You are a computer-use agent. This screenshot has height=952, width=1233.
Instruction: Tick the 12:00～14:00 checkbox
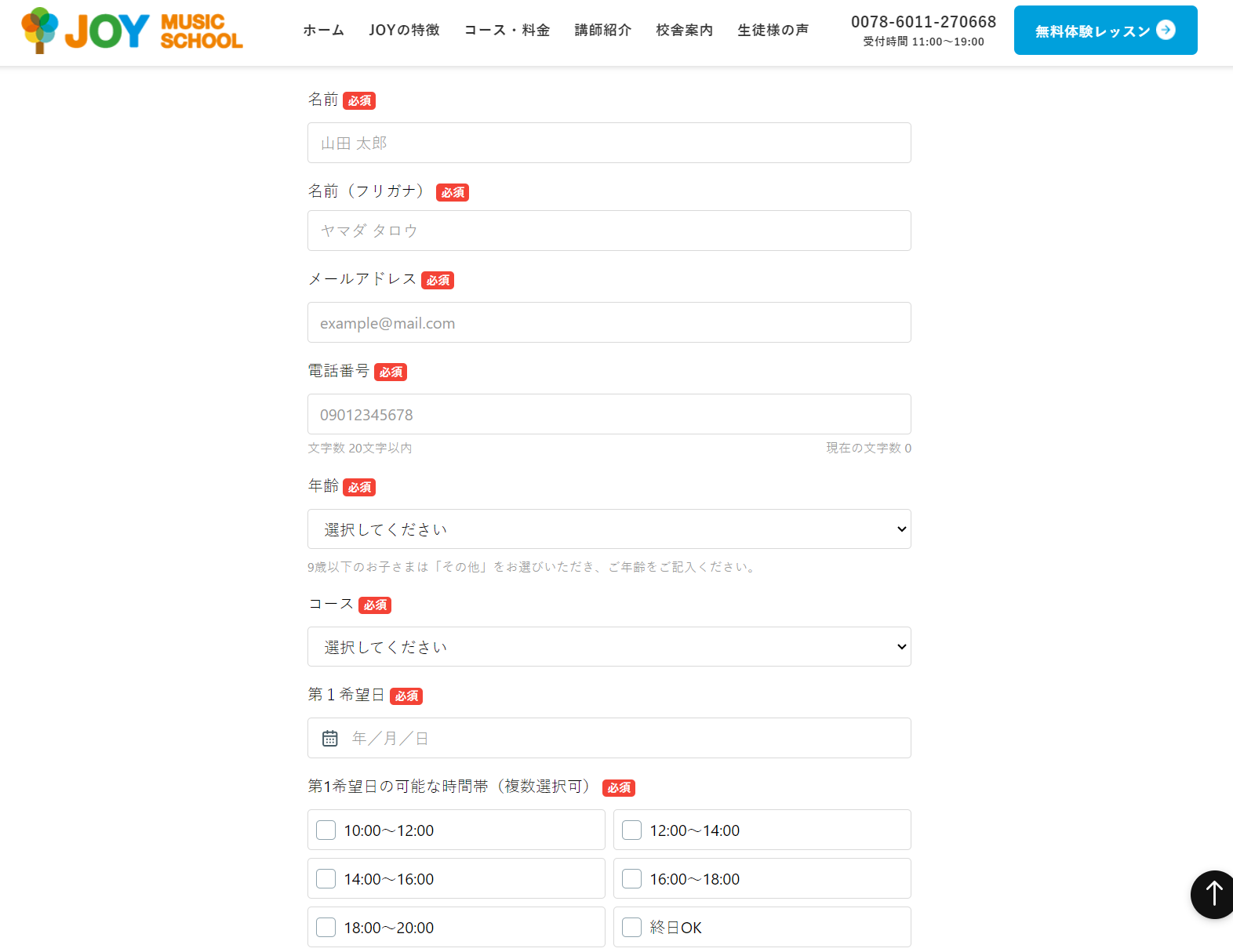(632, 830)
